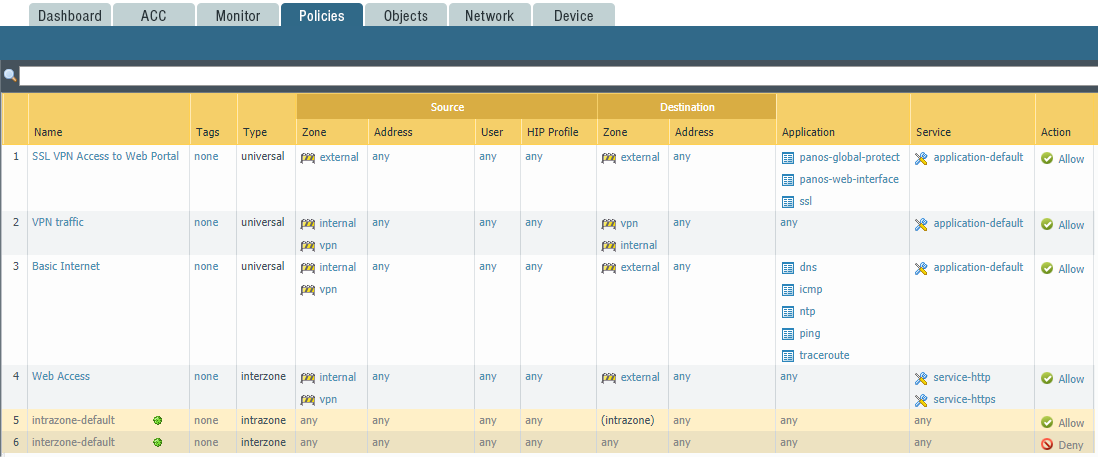Select the (intrazone) destination zone cell

pyautogui.click(x=627, y=420)
